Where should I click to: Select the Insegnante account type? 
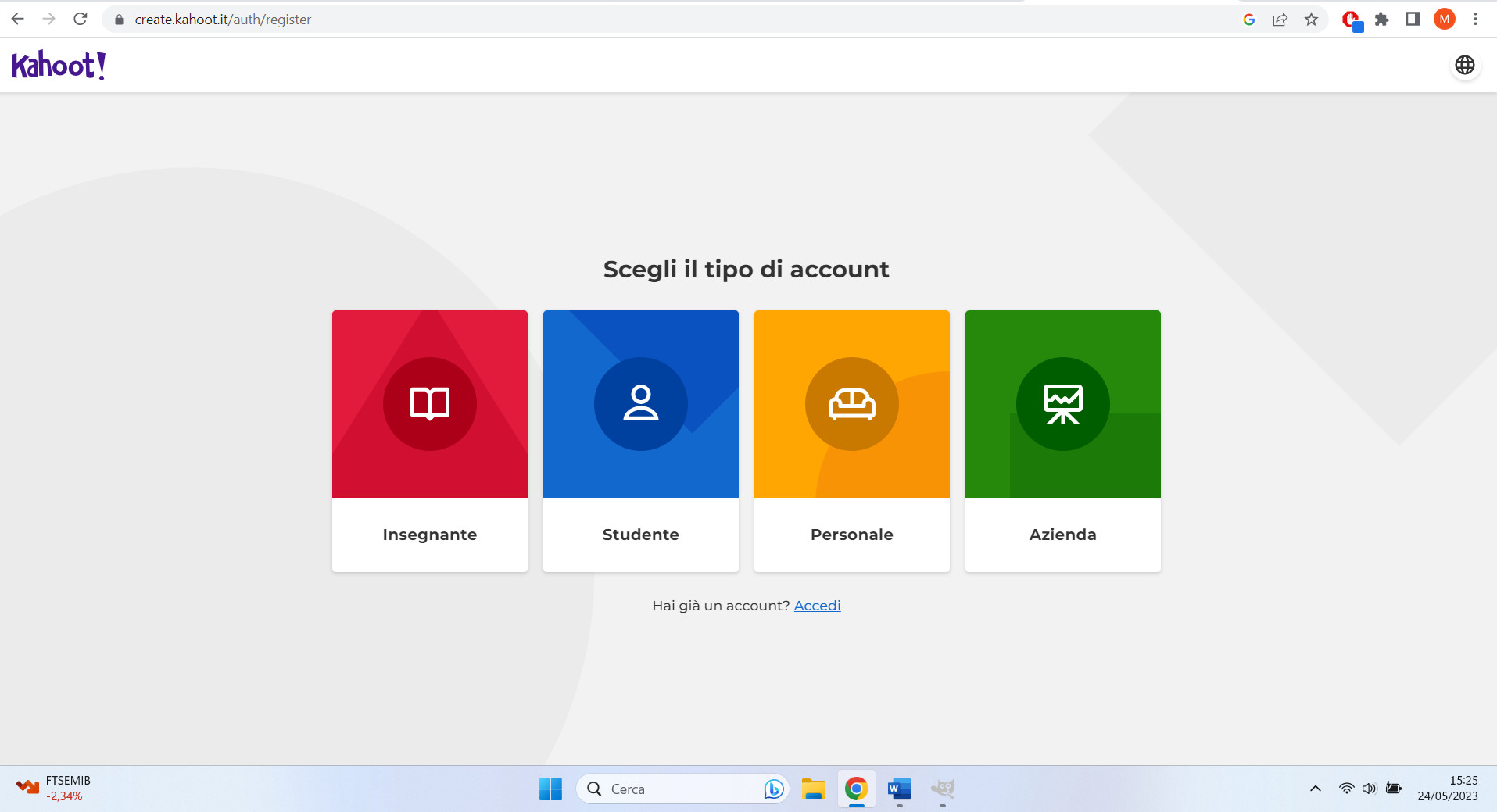tap(429, 440)
